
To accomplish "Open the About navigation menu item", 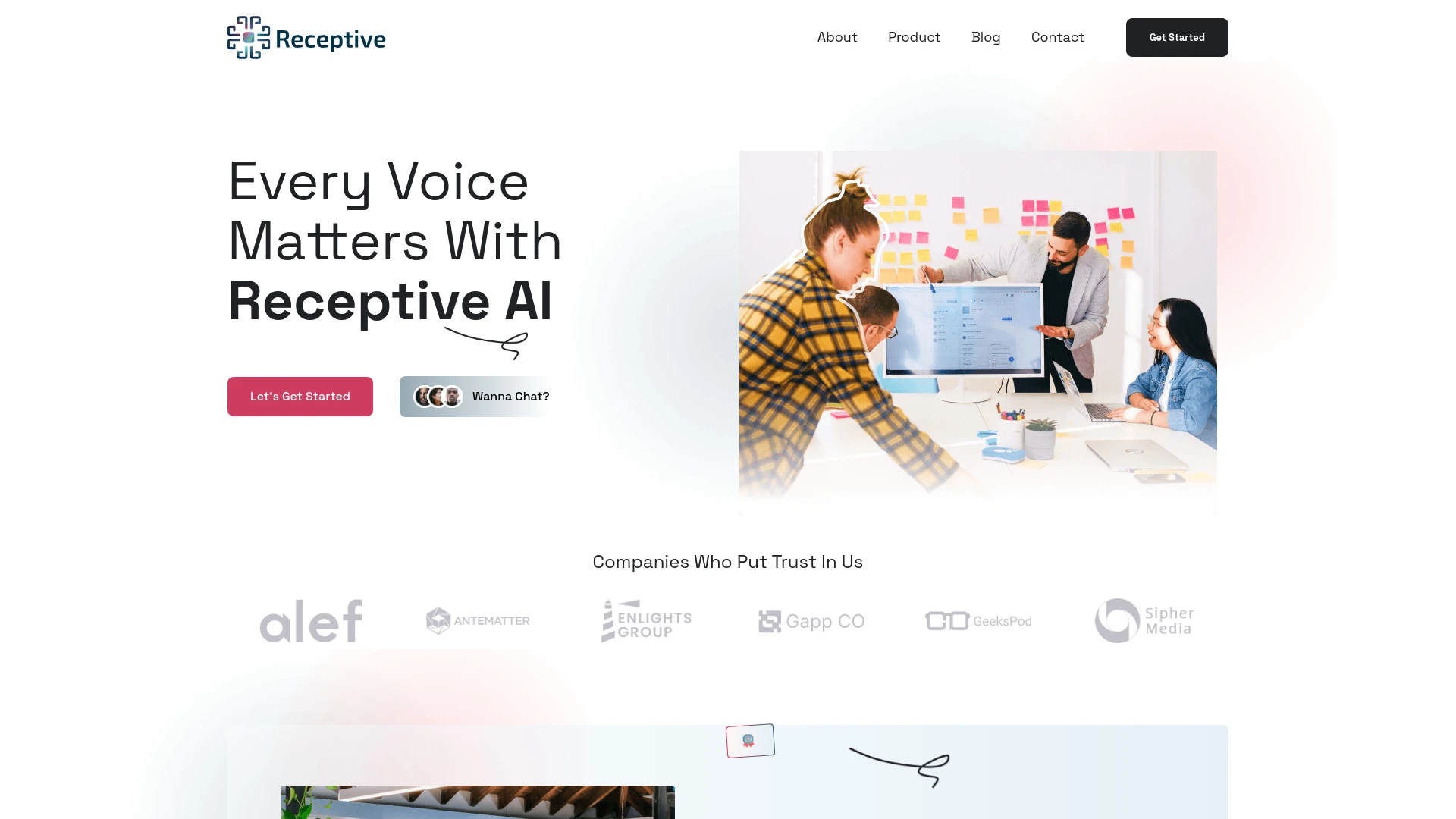I will coord(837,37).
